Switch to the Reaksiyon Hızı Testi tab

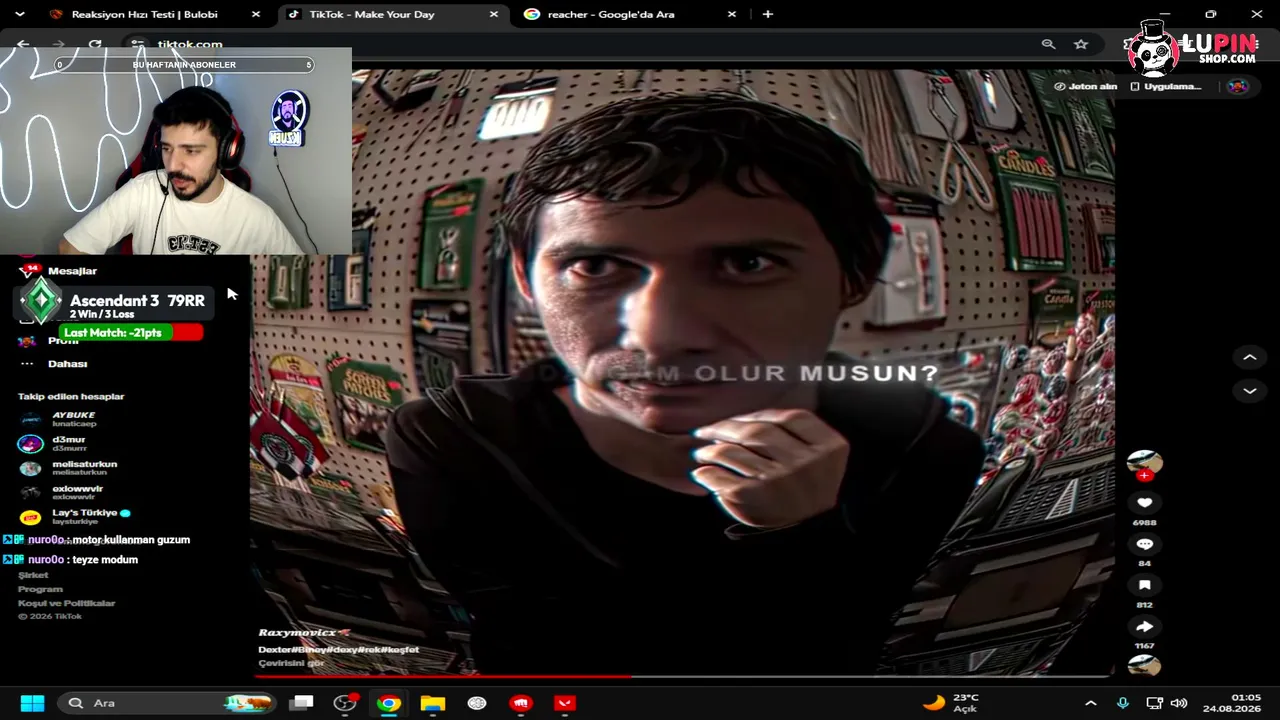144,14
